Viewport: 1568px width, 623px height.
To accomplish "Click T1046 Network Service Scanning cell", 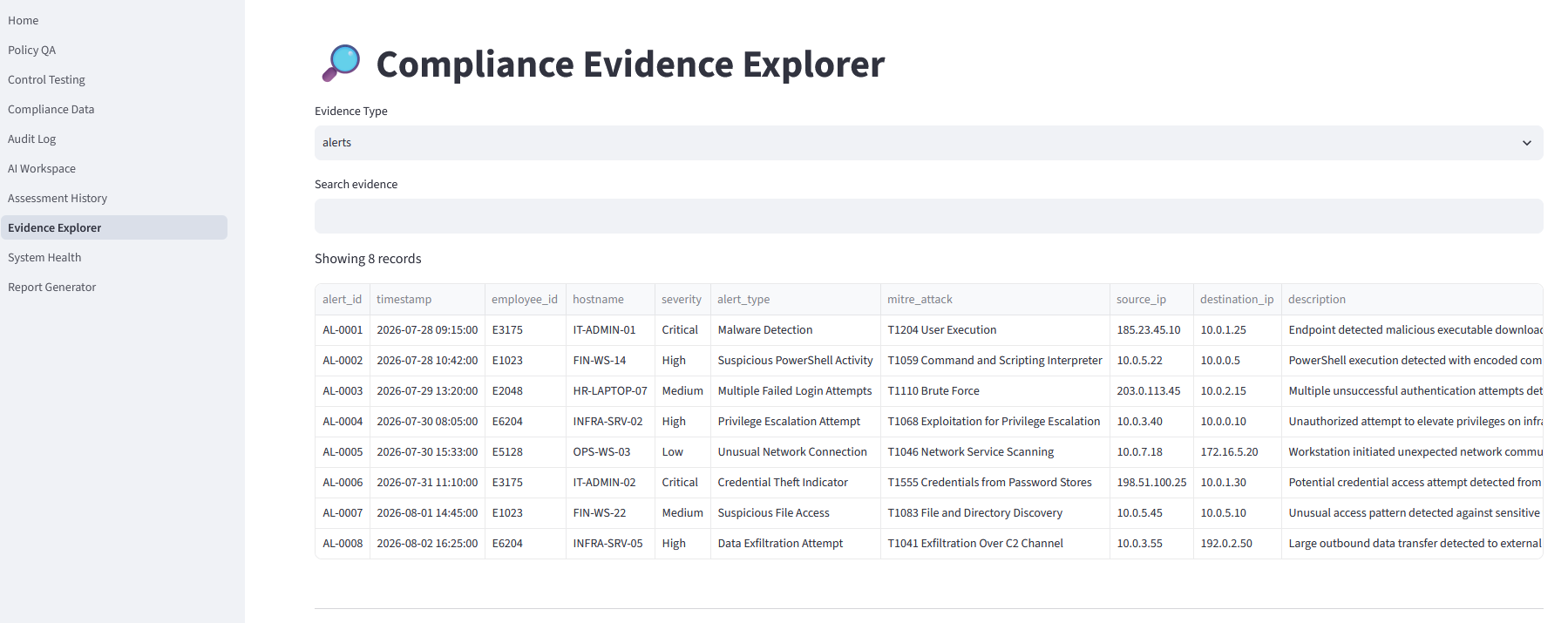I will [995, 452].
